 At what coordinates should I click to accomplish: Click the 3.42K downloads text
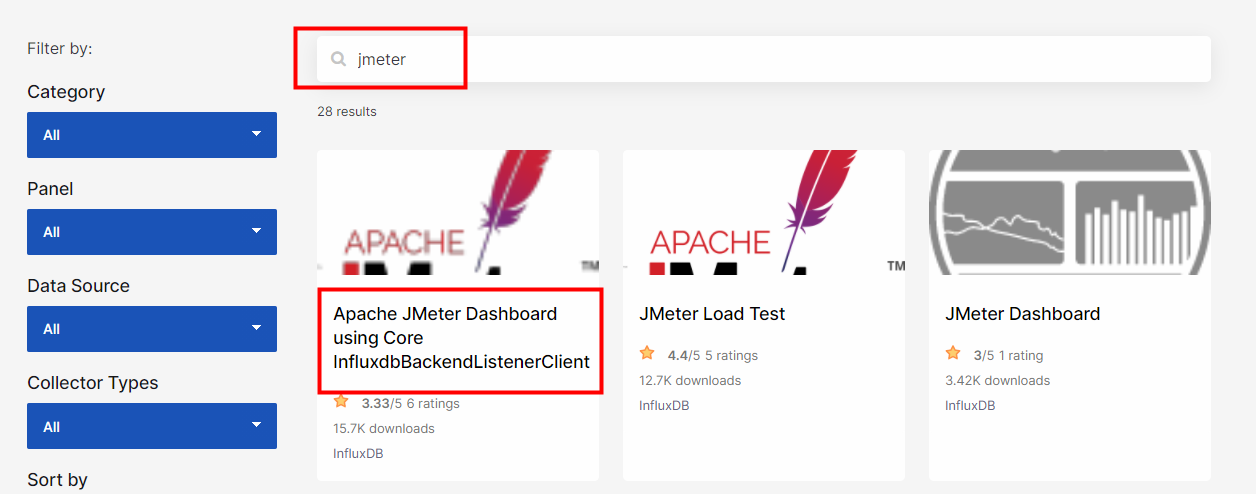click(998, 380)
